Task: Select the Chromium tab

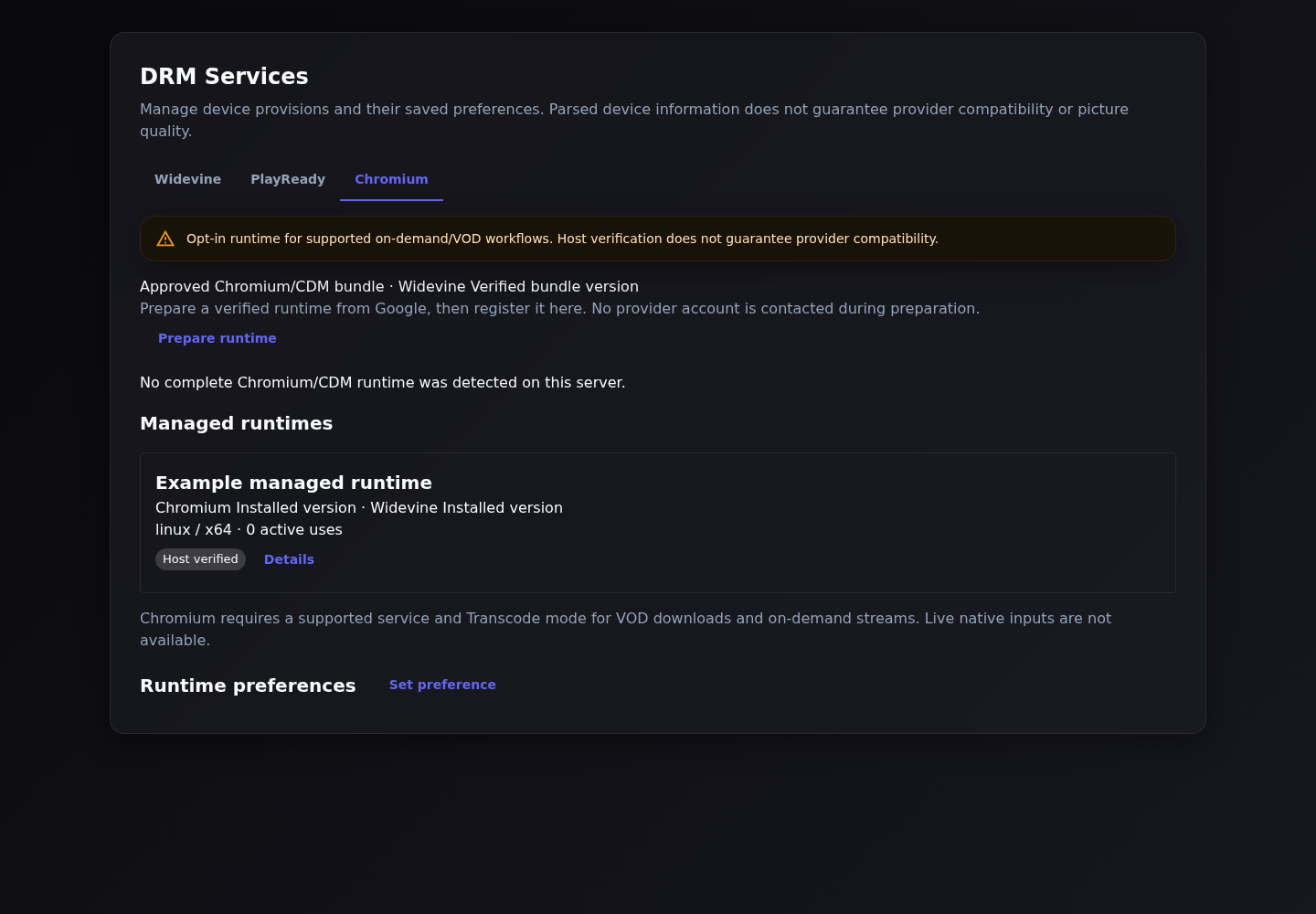Action: click(x=391, y=179)
